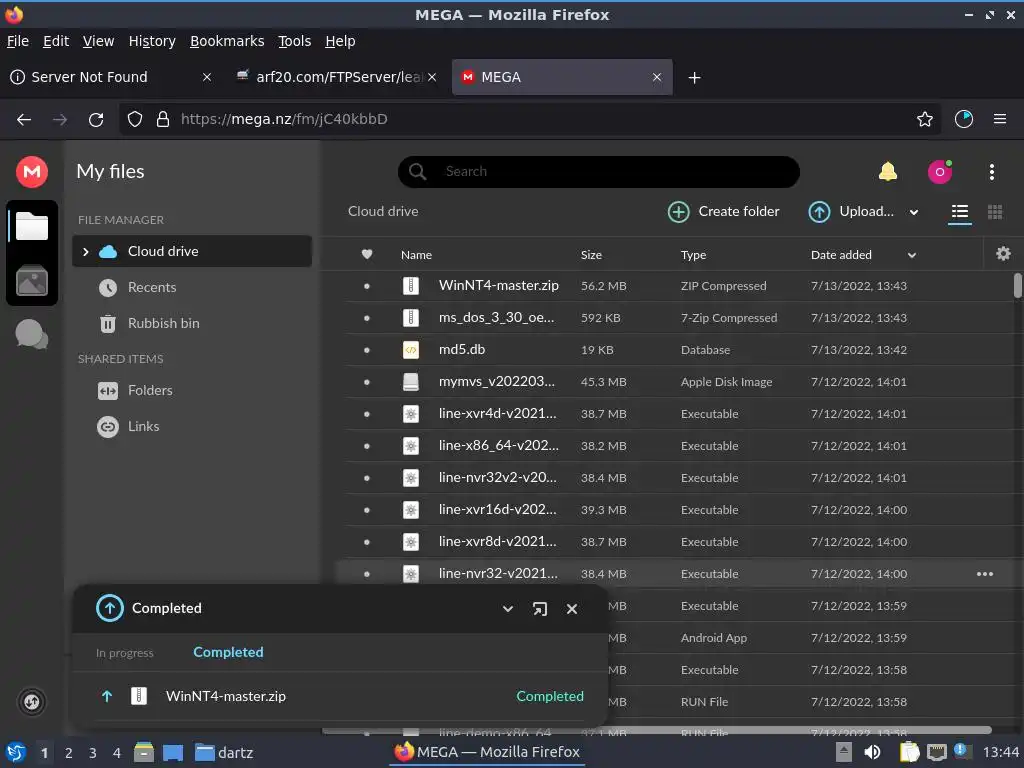This screenshot has height=768, width=1024.
Task: Open the photos gallery icon in sidebar
Action: pyautogui.click(x=31, y=281)
